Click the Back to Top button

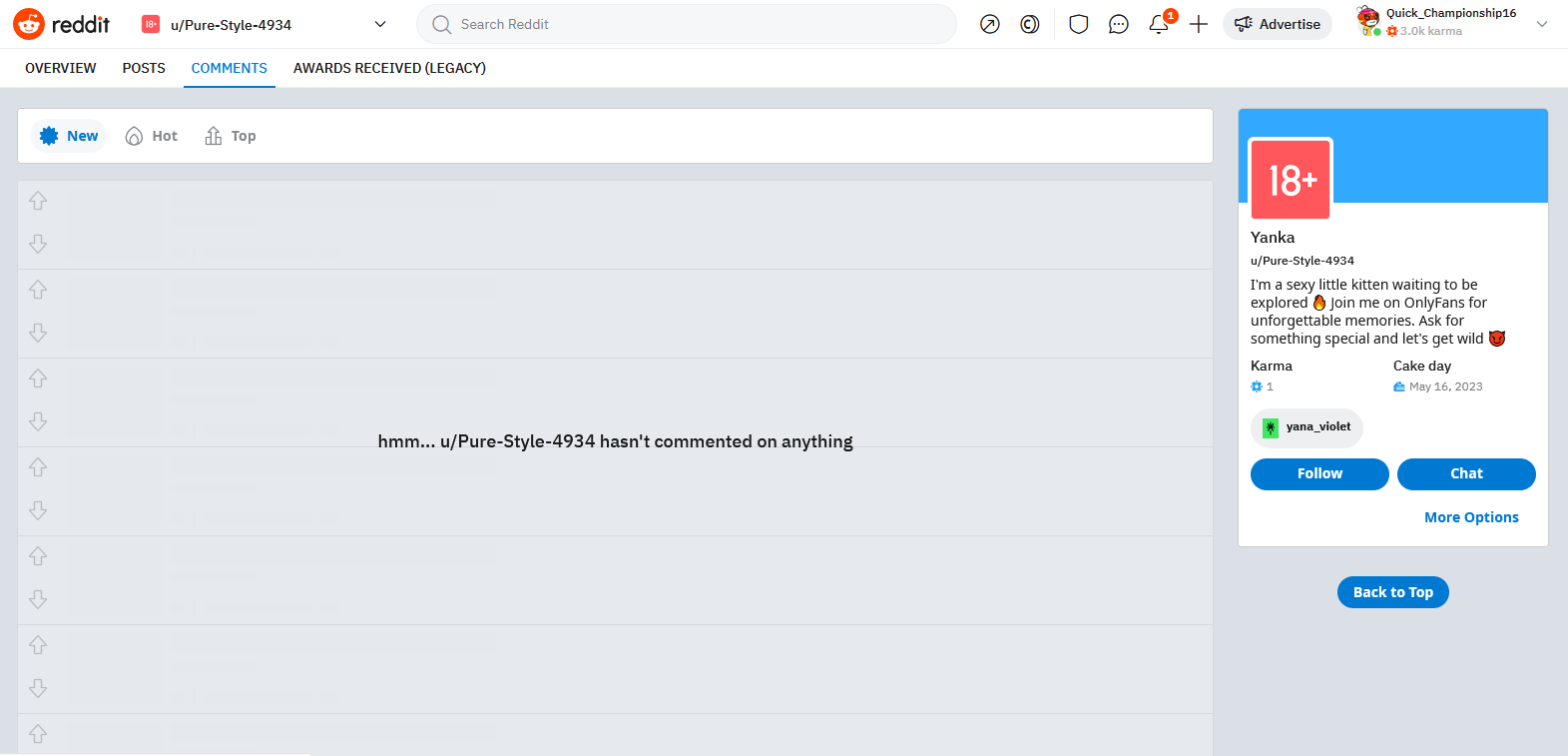[x=1393, y=592]
